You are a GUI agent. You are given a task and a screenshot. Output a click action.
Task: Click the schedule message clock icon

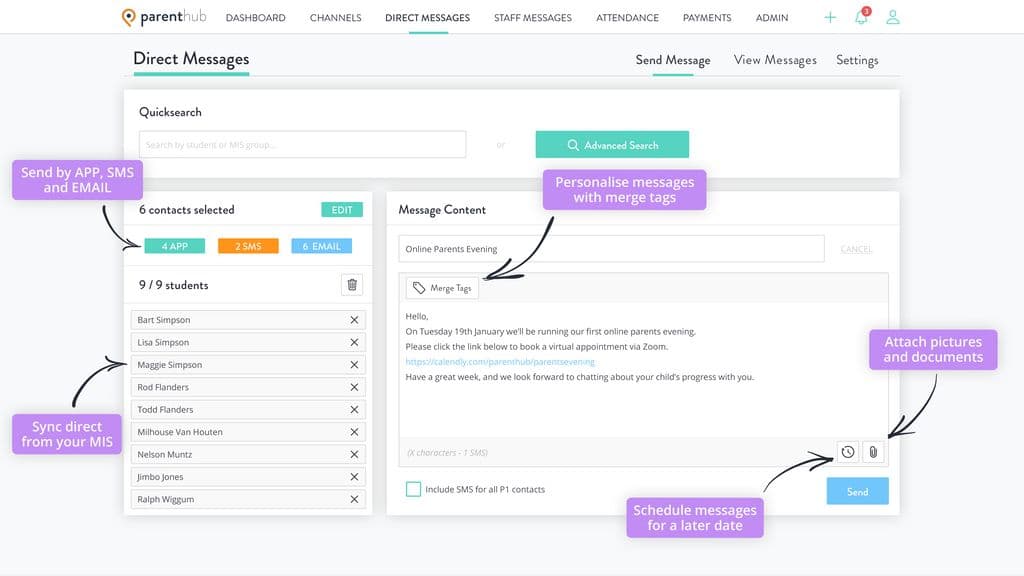coord(848,452)
